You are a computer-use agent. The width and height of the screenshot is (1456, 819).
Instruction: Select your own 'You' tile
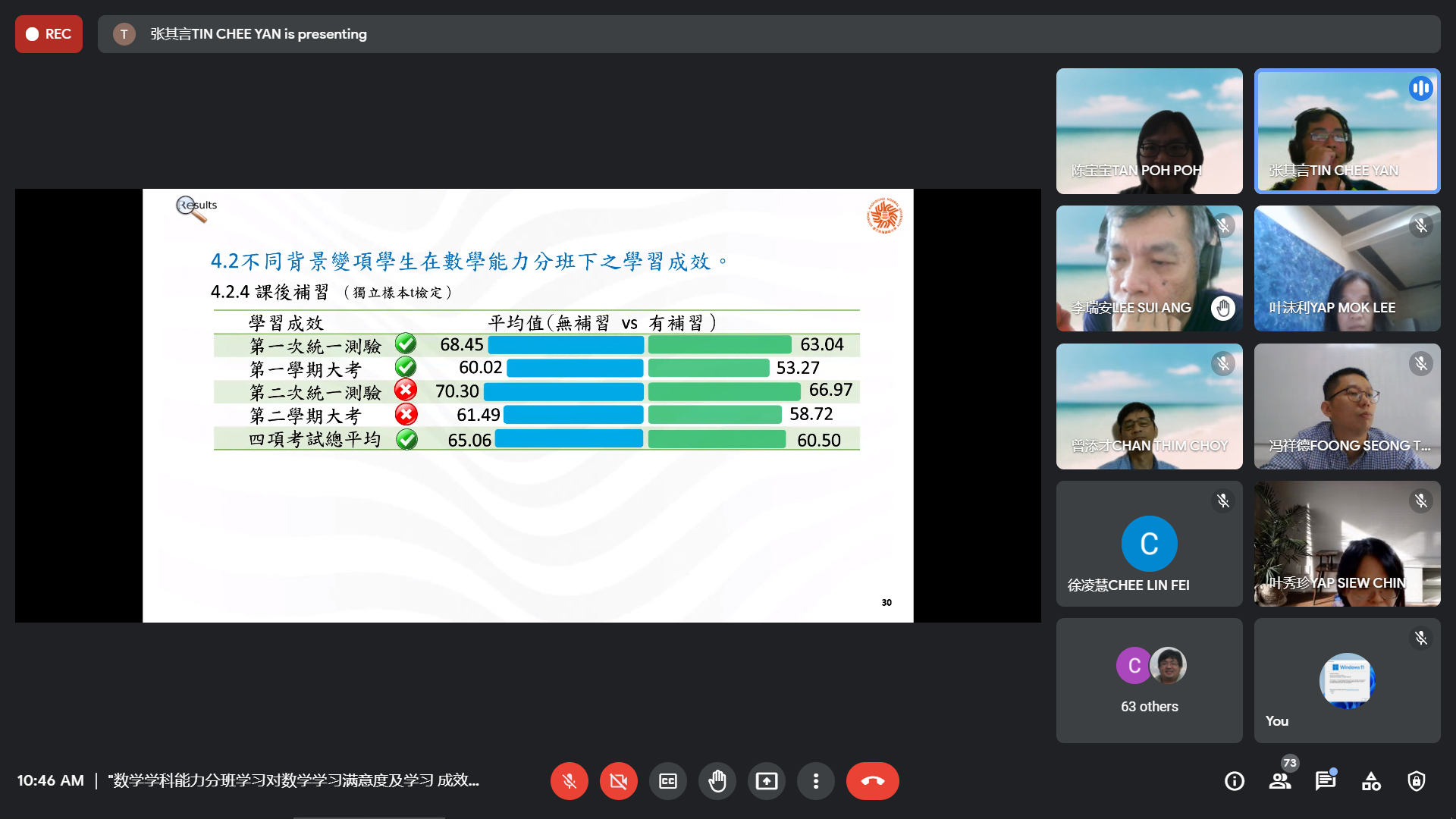1348,681
